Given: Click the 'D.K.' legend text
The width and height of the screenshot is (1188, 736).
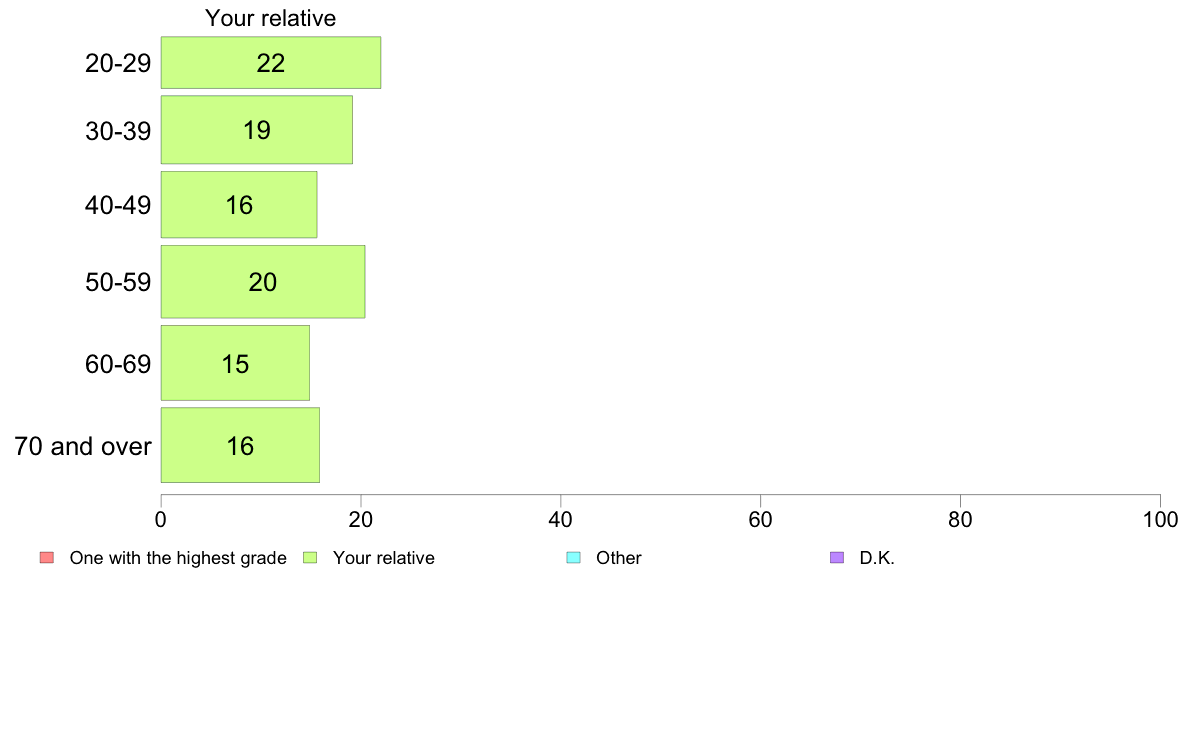Looking at the screenshot, I should (877, 558).
